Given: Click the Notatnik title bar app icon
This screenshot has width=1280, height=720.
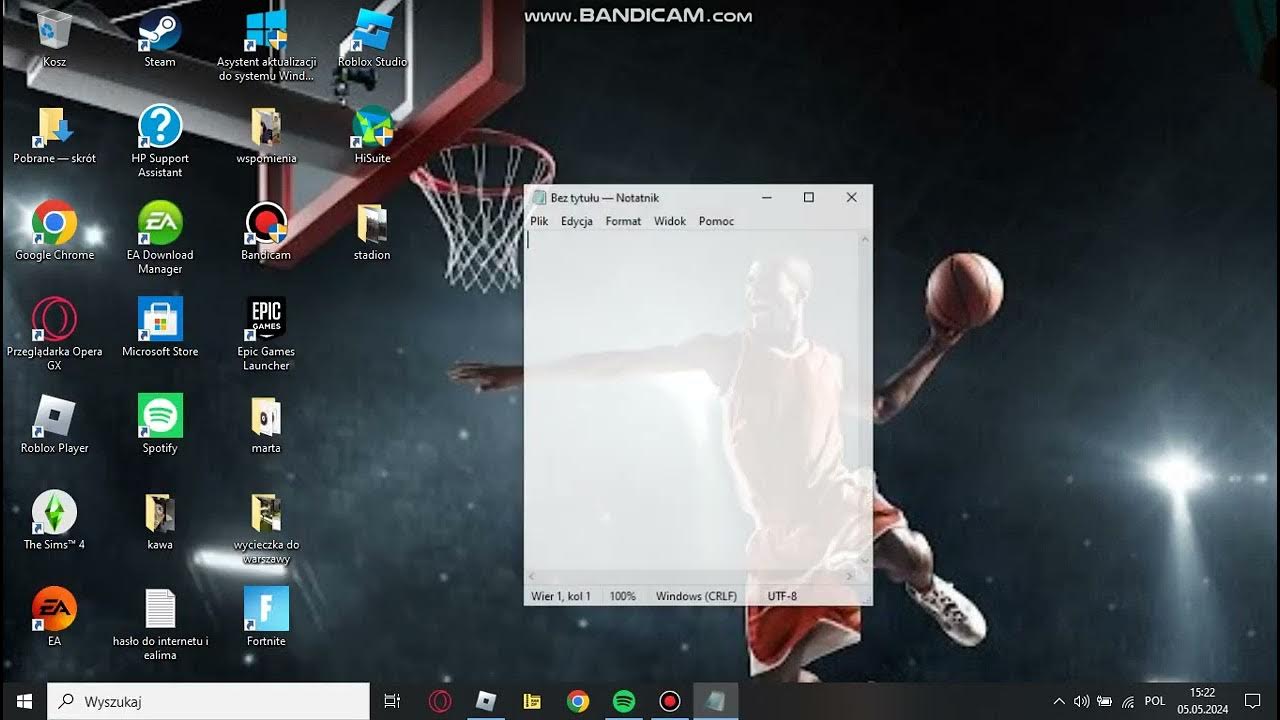Looking at the screenshot, I should [x=539, y=198].
